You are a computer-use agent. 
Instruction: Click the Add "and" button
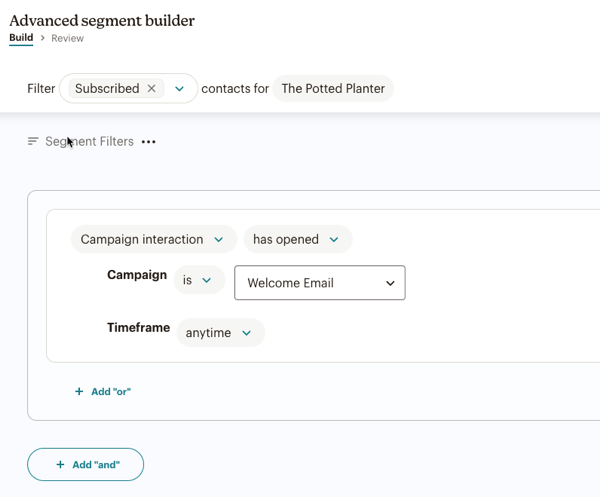pos(86,465)
